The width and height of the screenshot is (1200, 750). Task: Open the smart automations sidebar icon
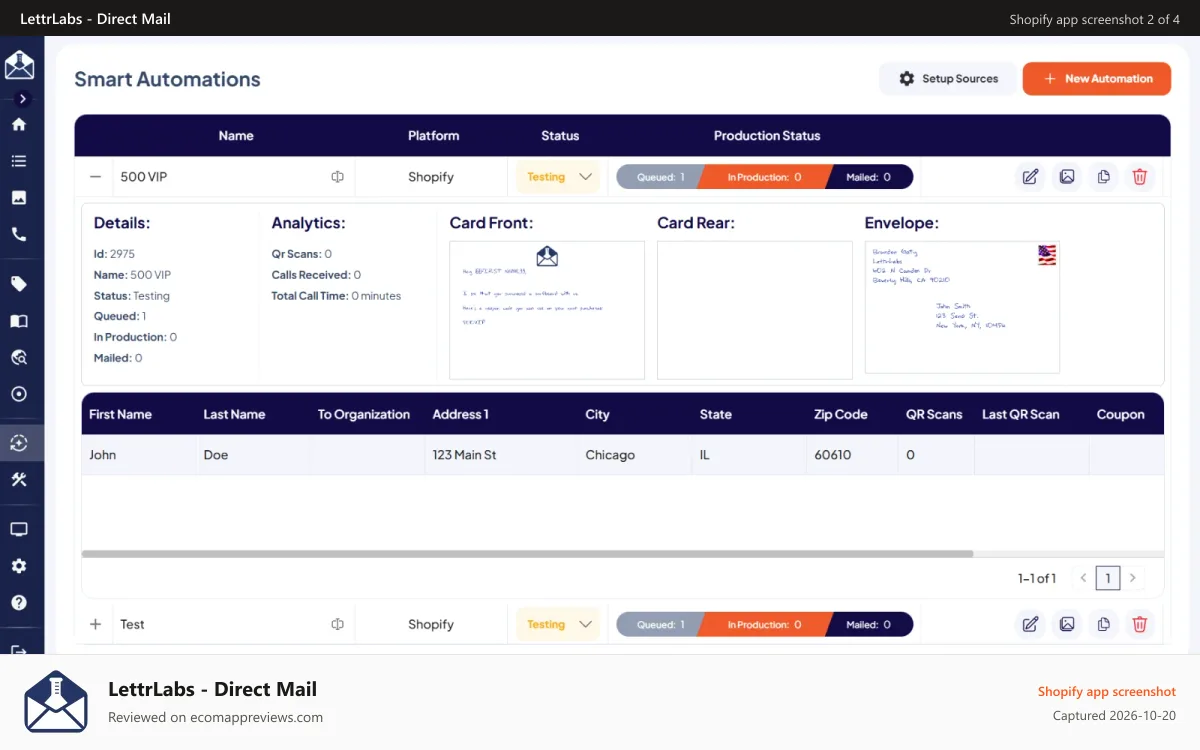(x=19, y=443)
